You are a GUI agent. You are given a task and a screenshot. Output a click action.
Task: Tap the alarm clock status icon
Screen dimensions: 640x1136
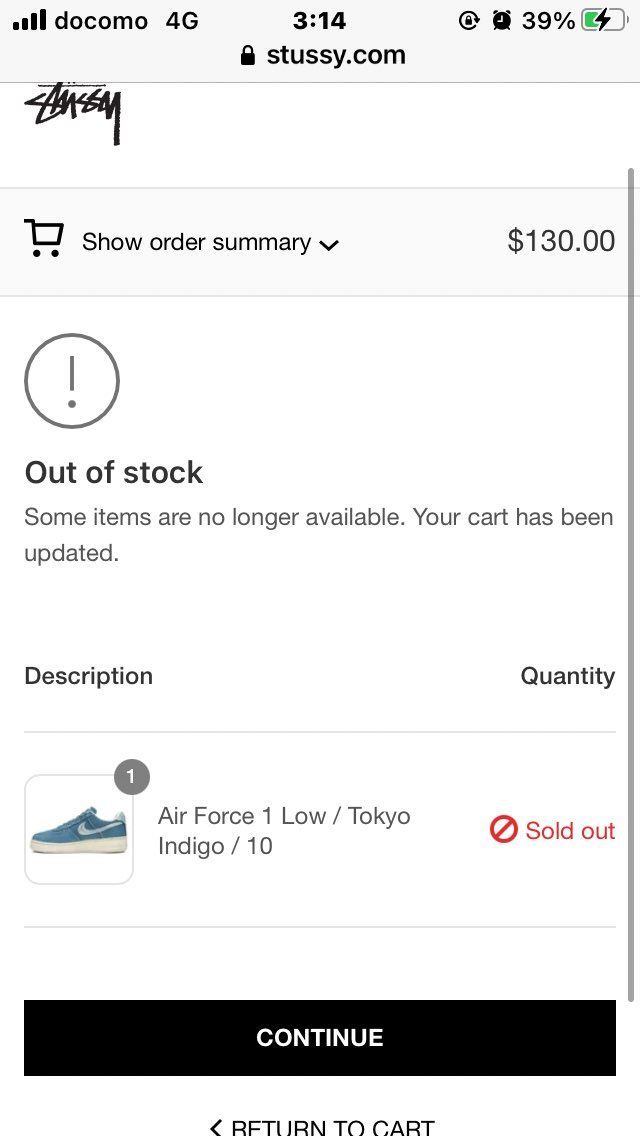pyautogui.click(x=502, y=20)
